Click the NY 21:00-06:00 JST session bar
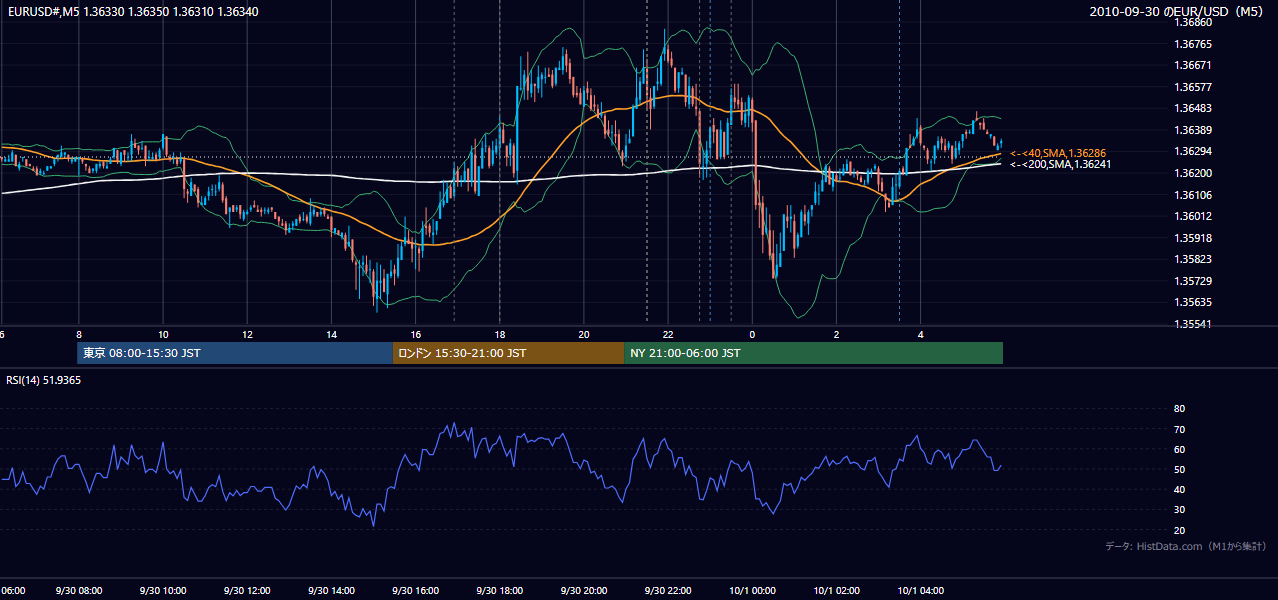The width and height of the screenshot is (1278, 600). pos(813,353)
